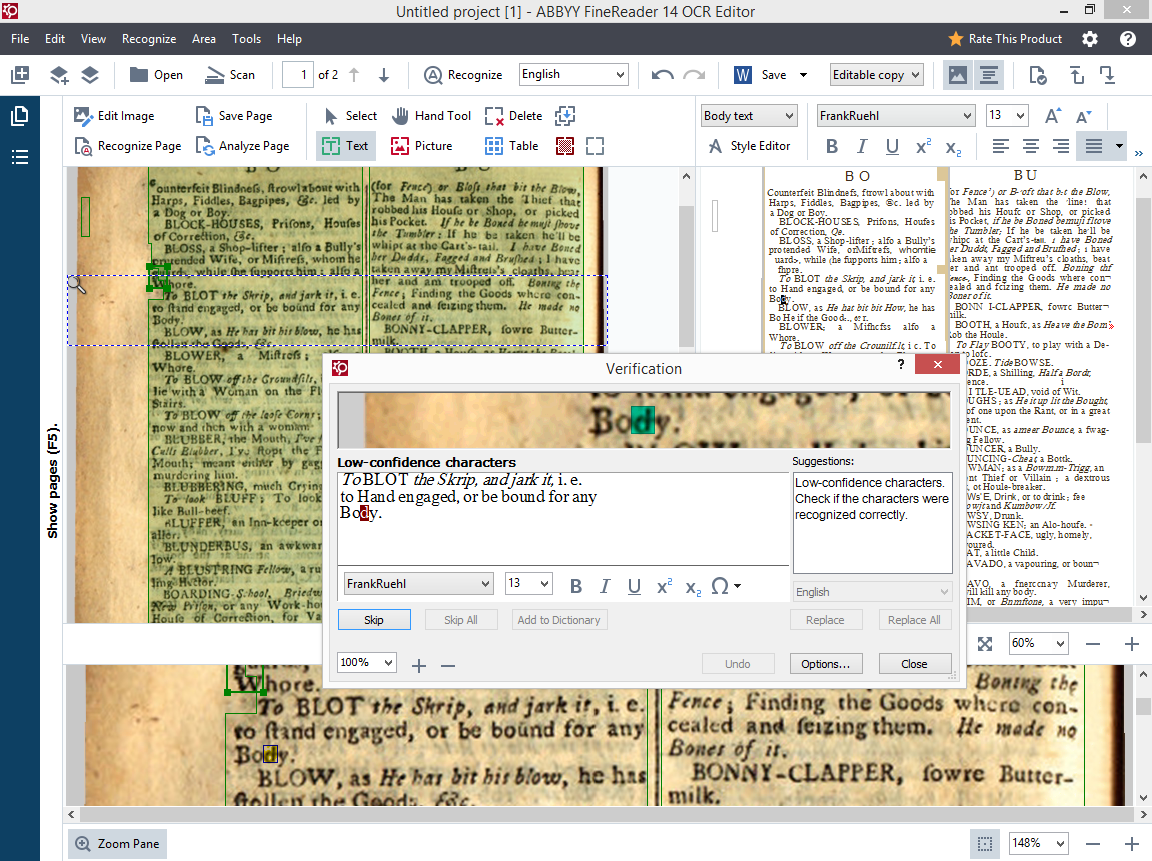
Task: Open FrankRuehl font dropdown in text pane
Action: [896, 115]
